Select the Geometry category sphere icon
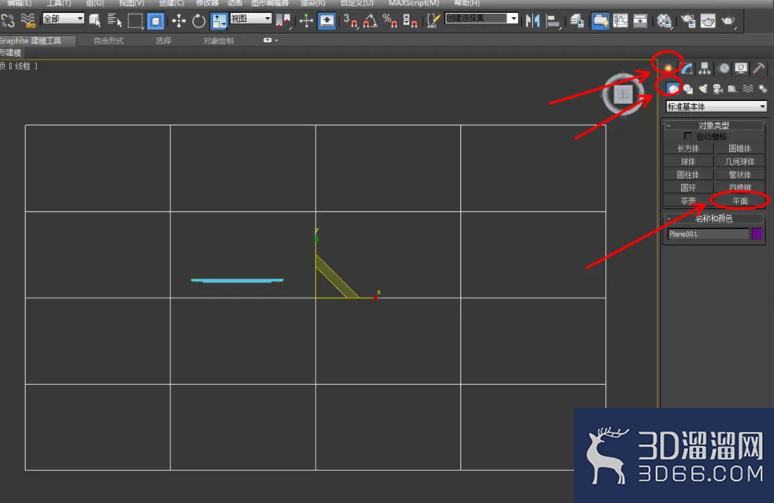The height and width of the screenshot is (503, 774). [x=673, y=89]
